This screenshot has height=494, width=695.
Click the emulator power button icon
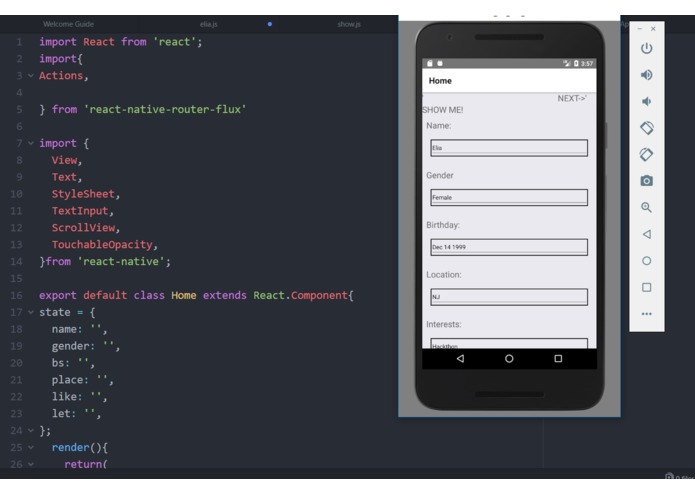[646, 48]
